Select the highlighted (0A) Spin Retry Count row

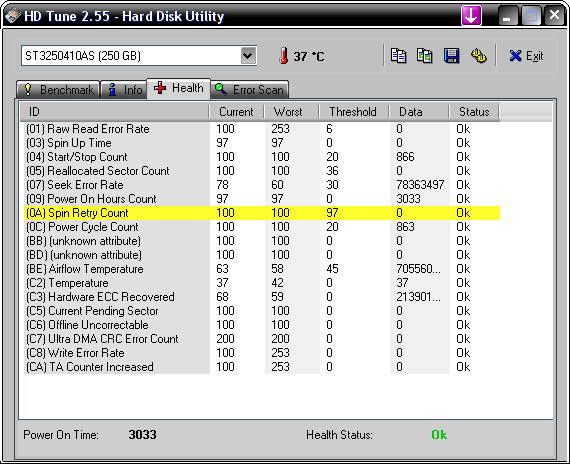point(262,213)
